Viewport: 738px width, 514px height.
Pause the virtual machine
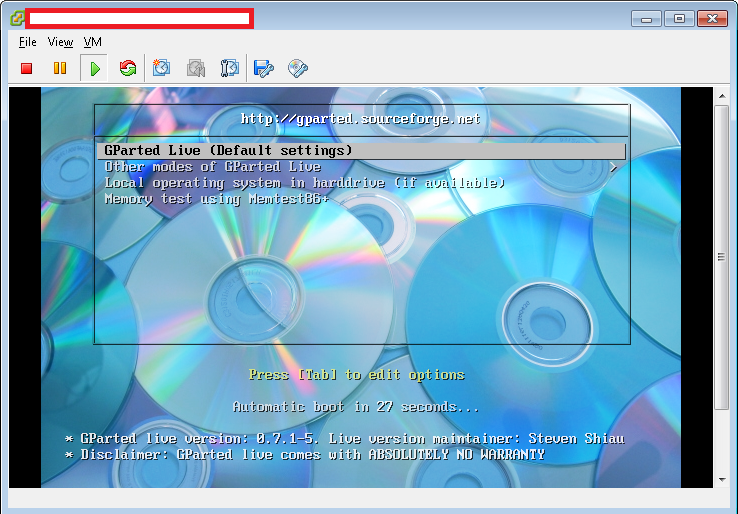(60, 68)
